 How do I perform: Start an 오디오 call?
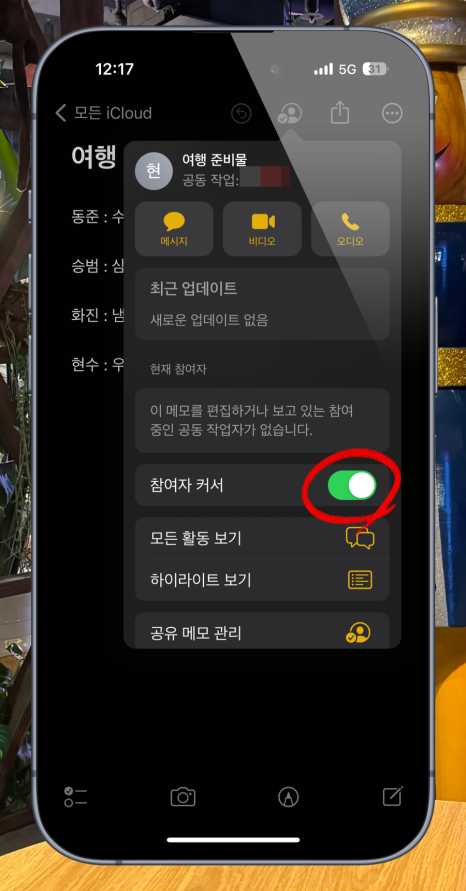(x=350, y=229)
